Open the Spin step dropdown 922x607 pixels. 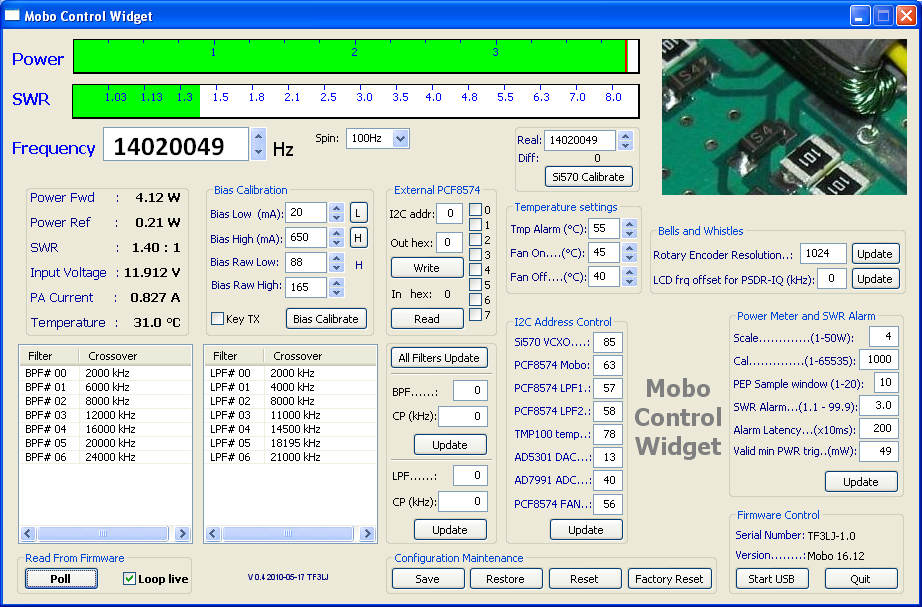click(x=400, y=139)
